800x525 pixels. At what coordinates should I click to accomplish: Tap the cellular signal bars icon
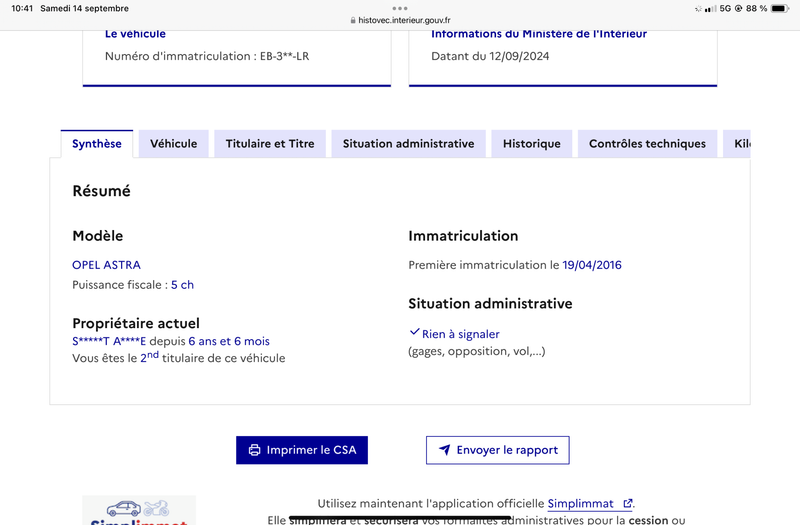click(710, 9)
